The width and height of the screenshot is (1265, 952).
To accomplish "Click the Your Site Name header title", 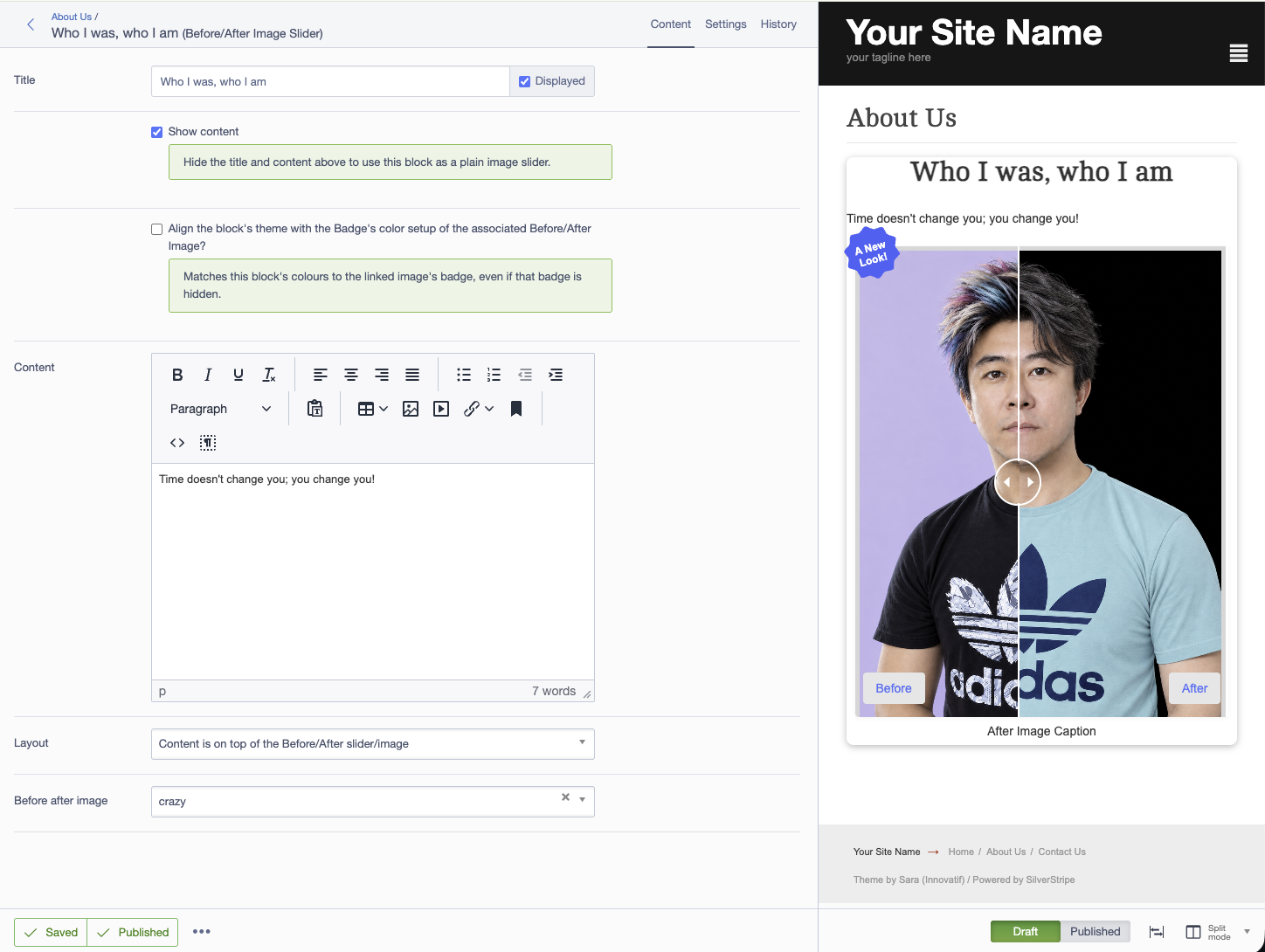I will [x=974, y=32].
